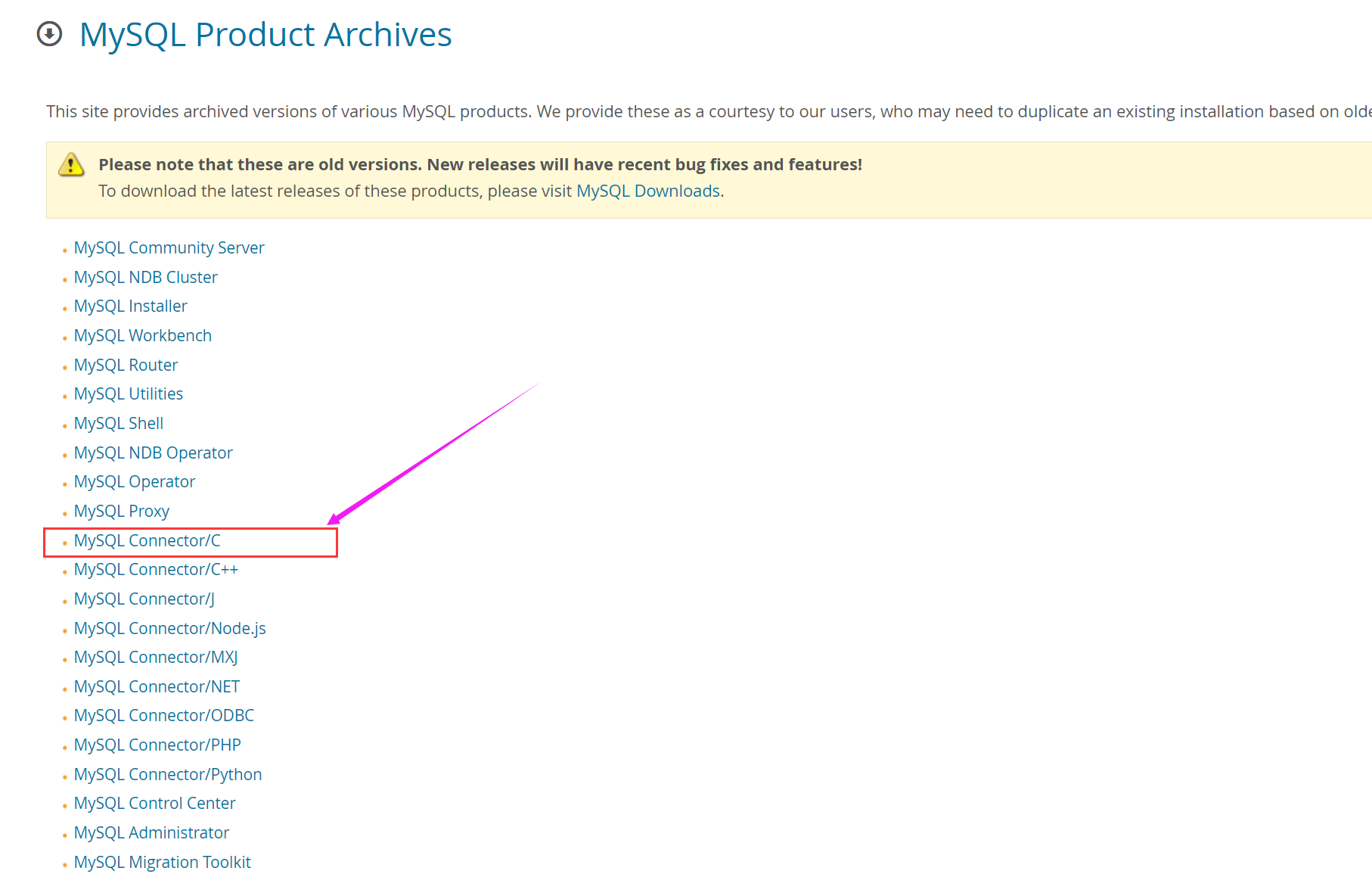Screen dimensions: 1372x874
Task: Open MySQL Connector/NET archive
Action: tap(157, 686)
